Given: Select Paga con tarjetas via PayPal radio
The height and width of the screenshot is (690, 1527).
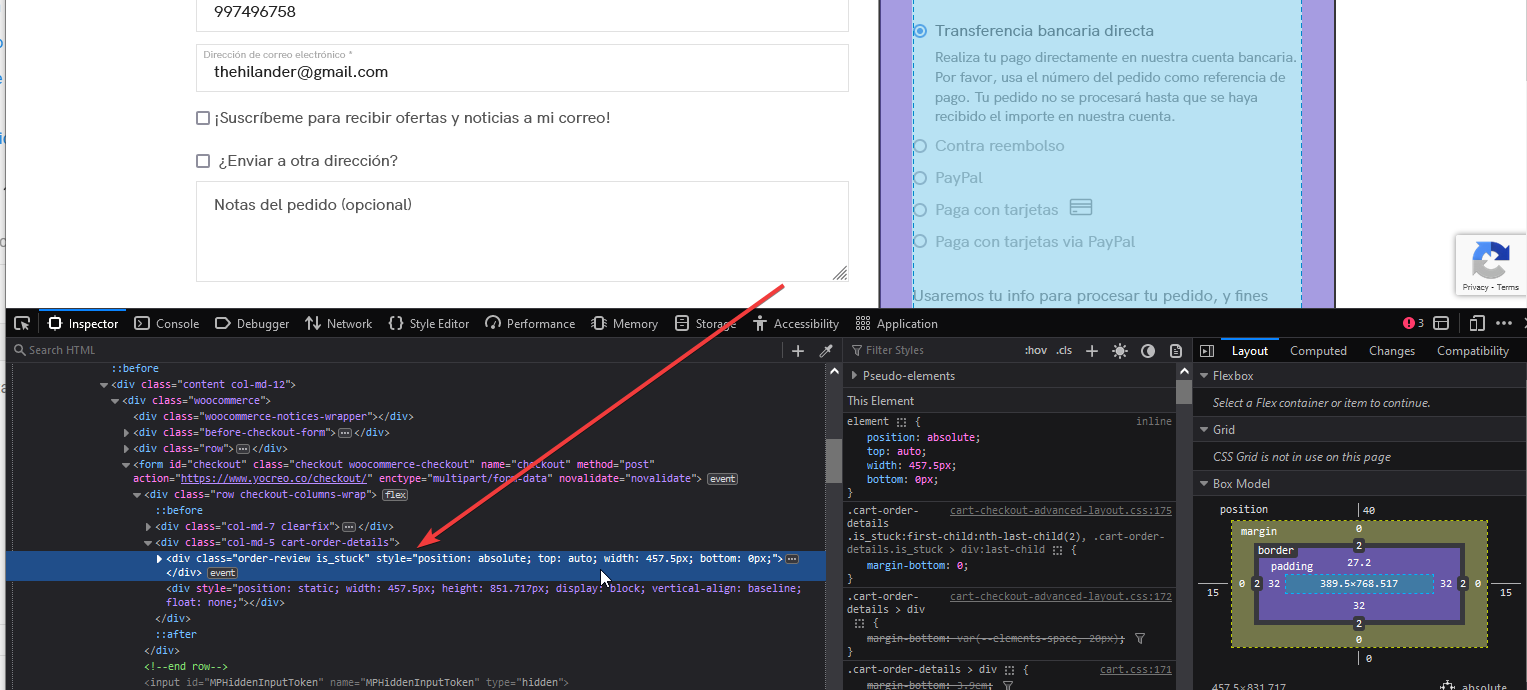Looking at the screenshot, I should click(920, 242).
